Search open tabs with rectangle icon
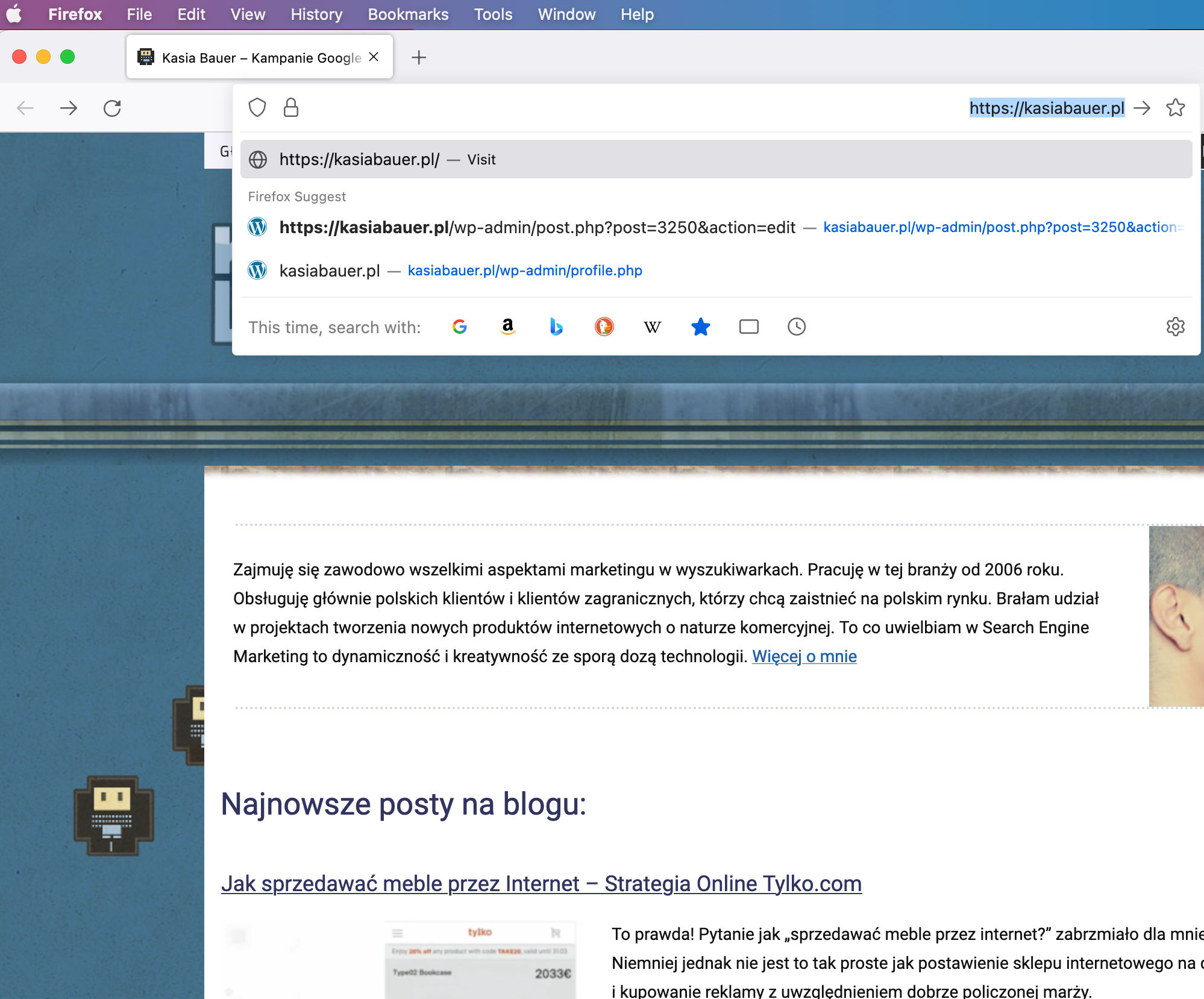1204x999 pixels. click(748, 327)
